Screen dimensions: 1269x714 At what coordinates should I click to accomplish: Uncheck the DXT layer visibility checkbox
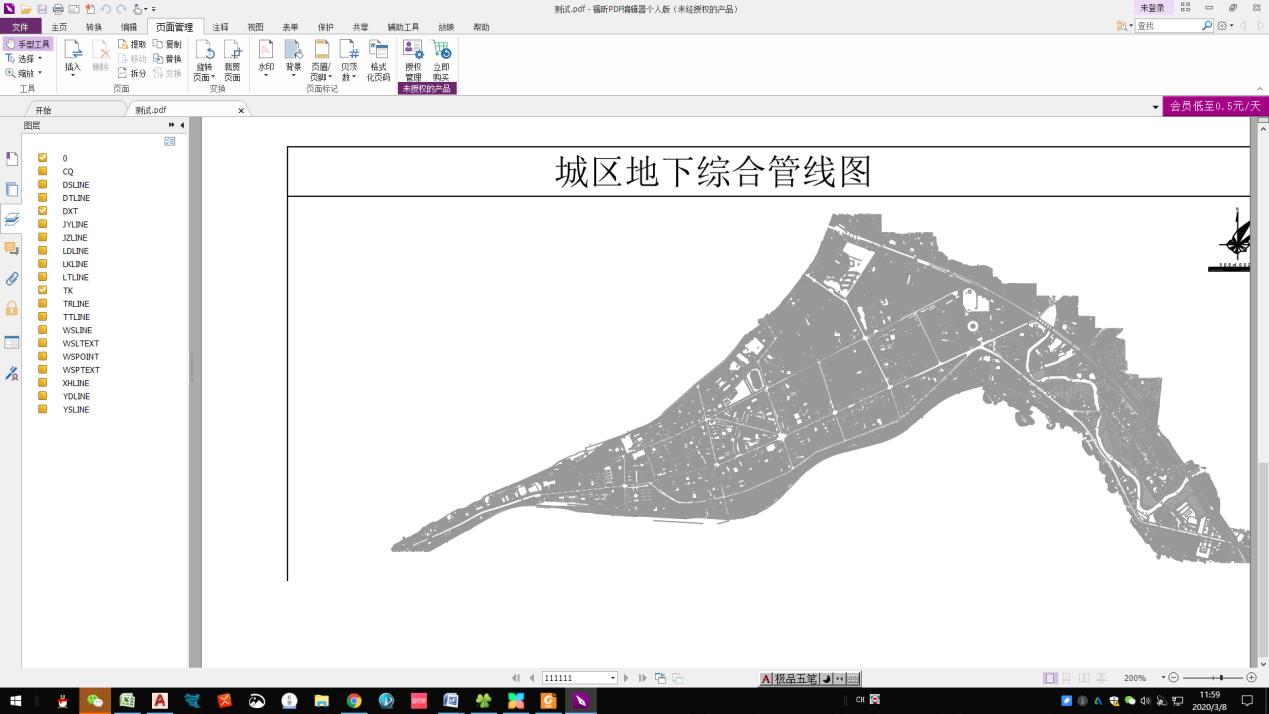tap(42, 211)
